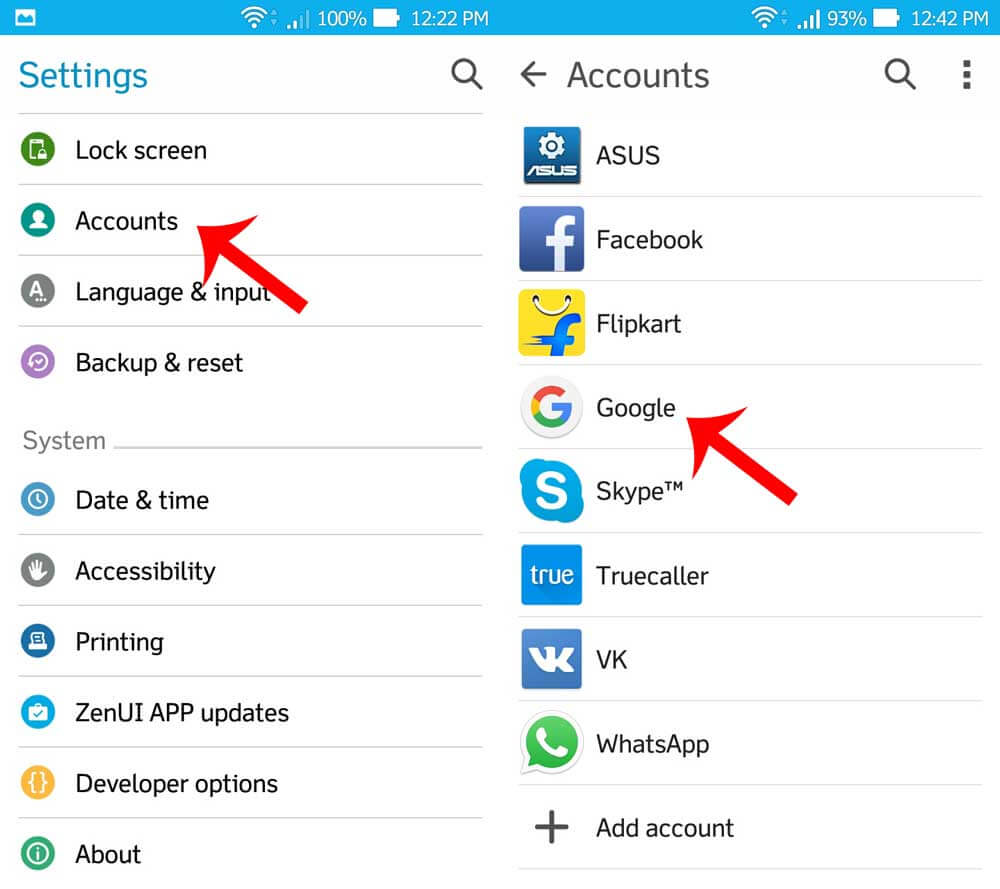Screen dimensions: 1000x889
Task: Tap the Flipkart account icon
Action: pos(551,324)
